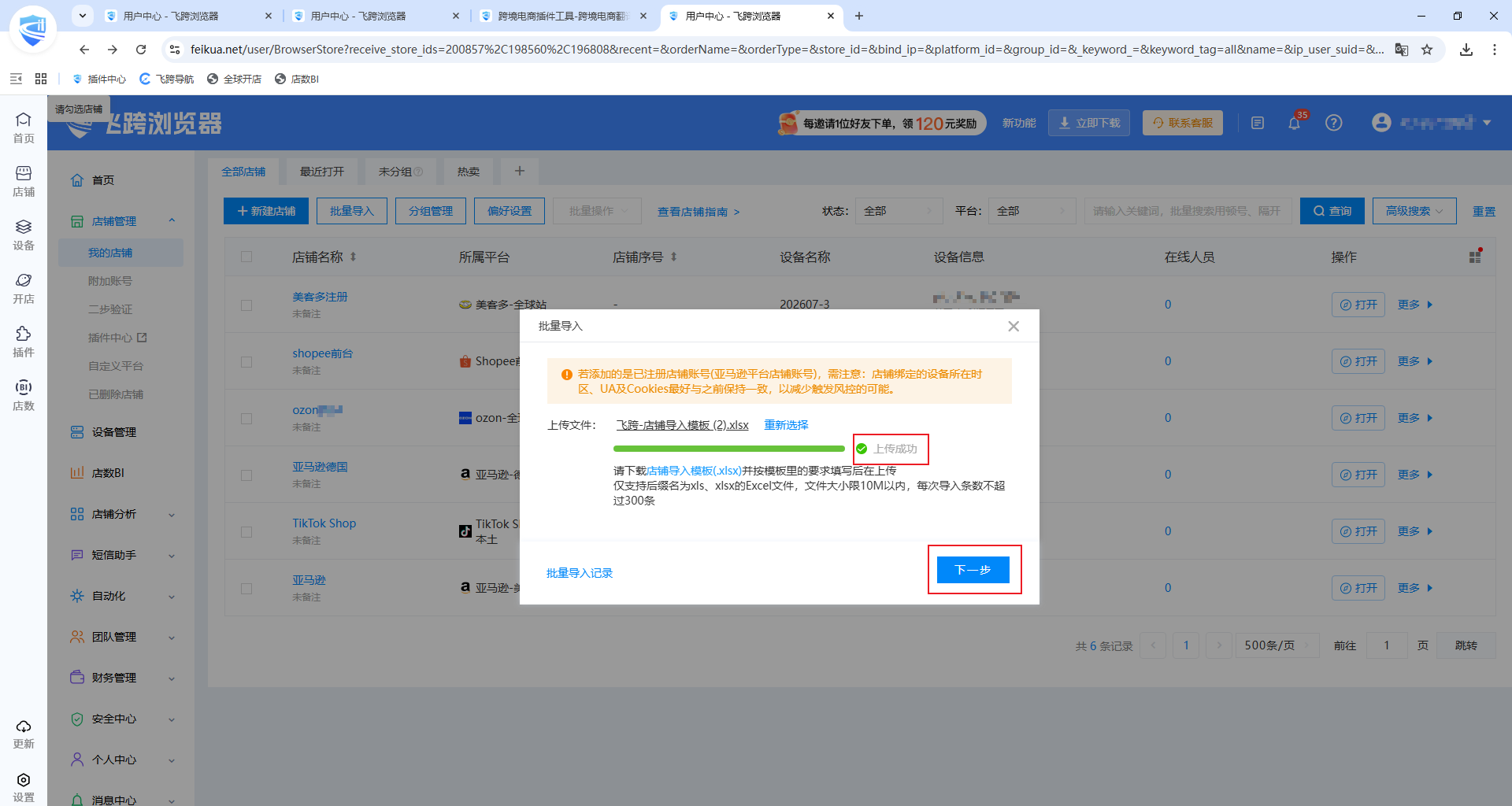Open the 批量操作 dropdown
Viewport: 1512px width, 806px height.
(x=598, y=211)
